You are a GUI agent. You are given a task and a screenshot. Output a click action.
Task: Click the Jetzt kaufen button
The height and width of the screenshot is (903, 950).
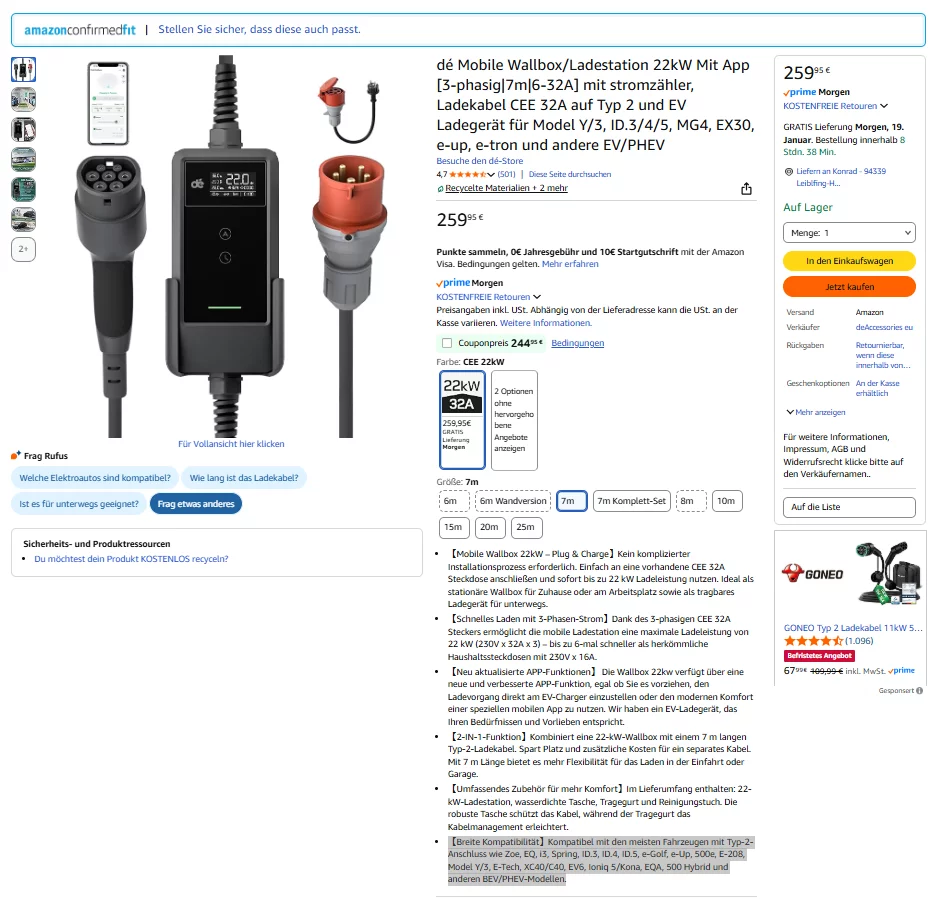(849, 287)
